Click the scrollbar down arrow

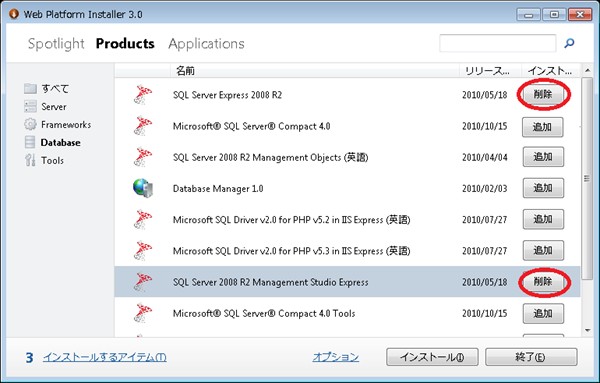[587, 331]
